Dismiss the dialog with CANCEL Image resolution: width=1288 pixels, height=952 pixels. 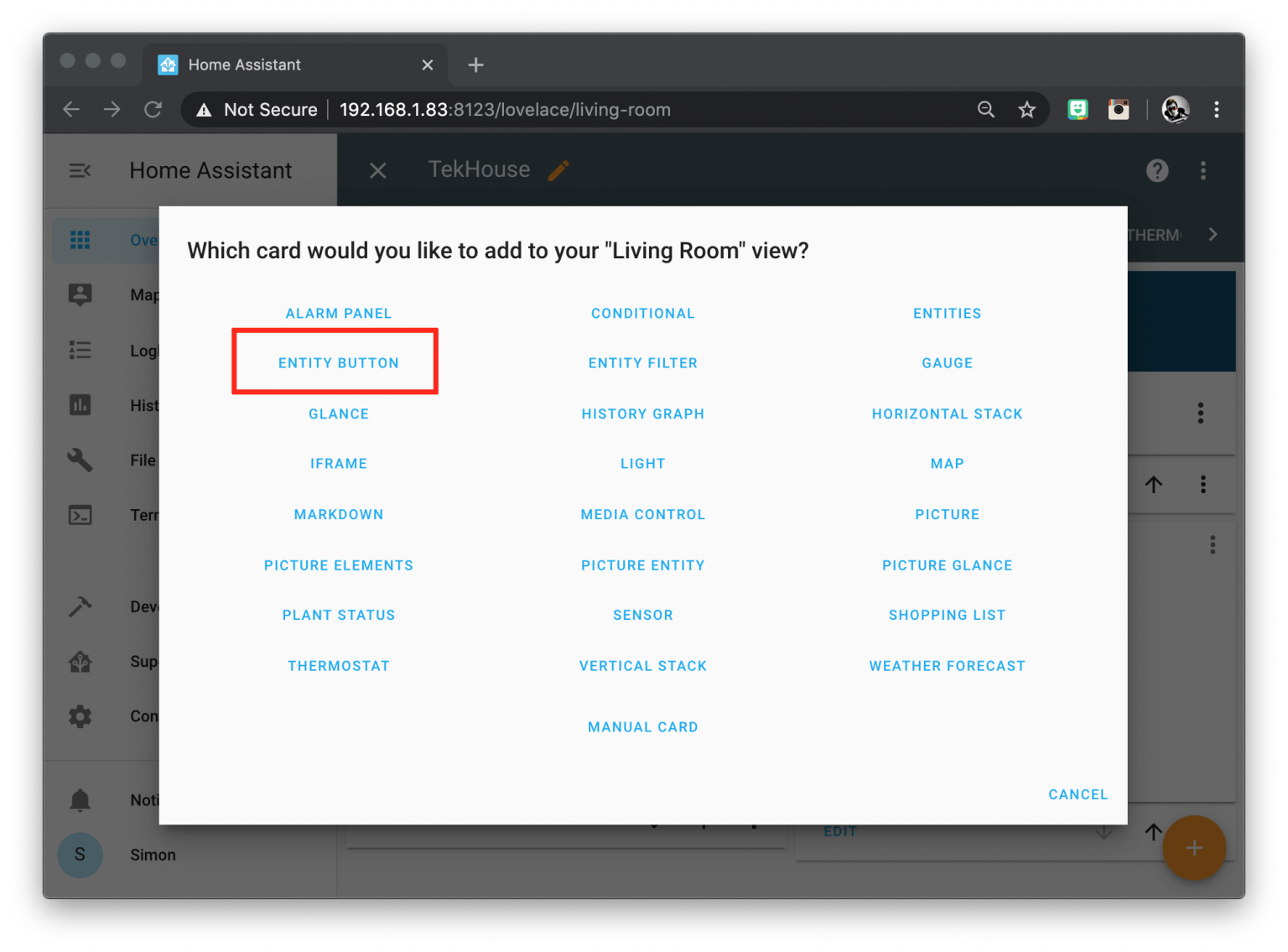click(1078, 794)
